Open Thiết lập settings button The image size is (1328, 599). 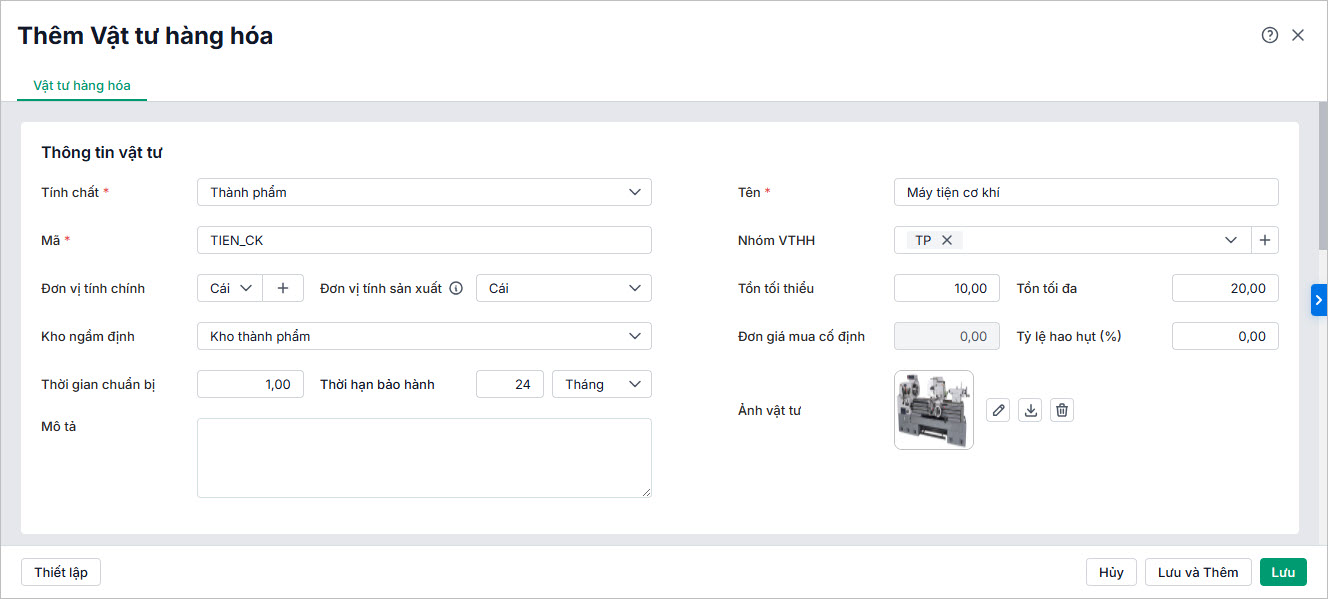(61, 572)
